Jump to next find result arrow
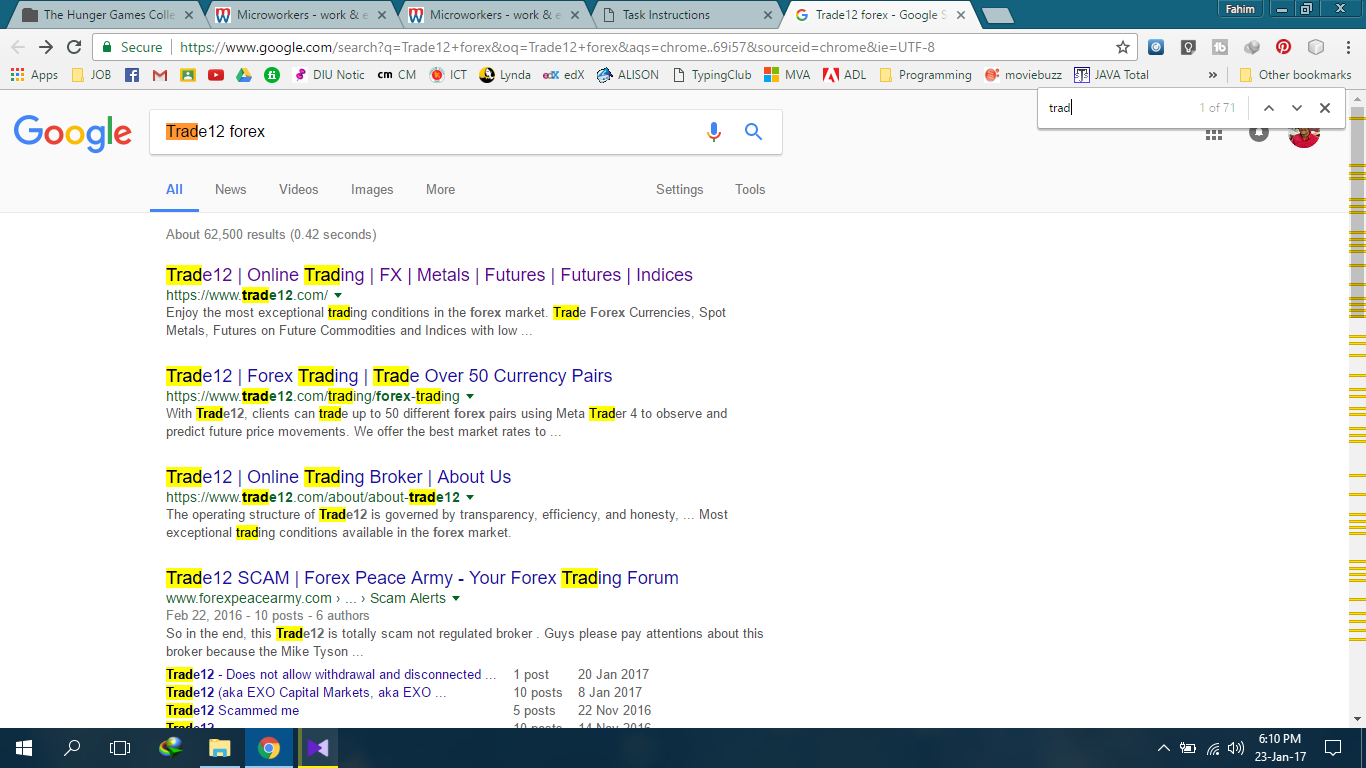This screenshot has width=1366, height=768. pyautogui.click(x=1297, y=108)
